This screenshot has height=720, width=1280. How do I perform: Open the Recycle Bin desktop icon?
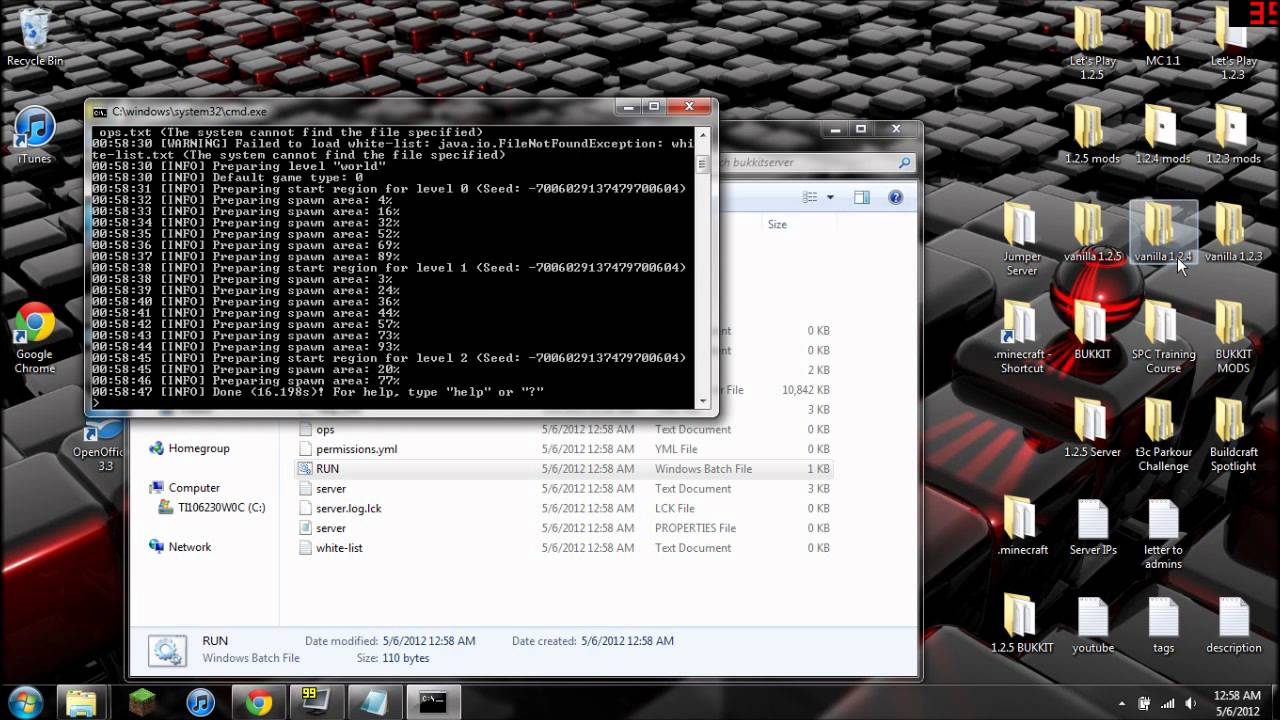pyautogui.click(x=34, y=38)
